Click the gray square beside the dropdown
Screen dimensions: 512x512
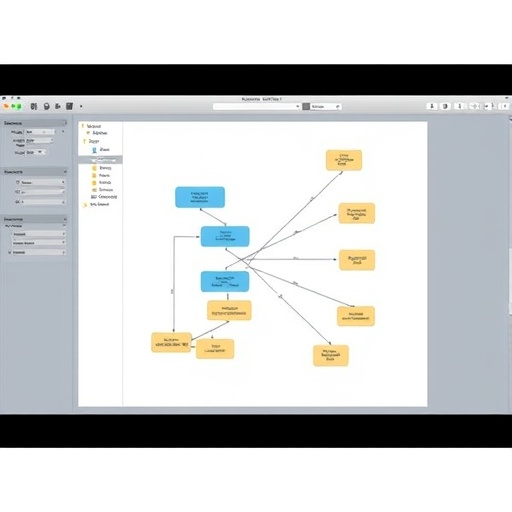(306, 107)
